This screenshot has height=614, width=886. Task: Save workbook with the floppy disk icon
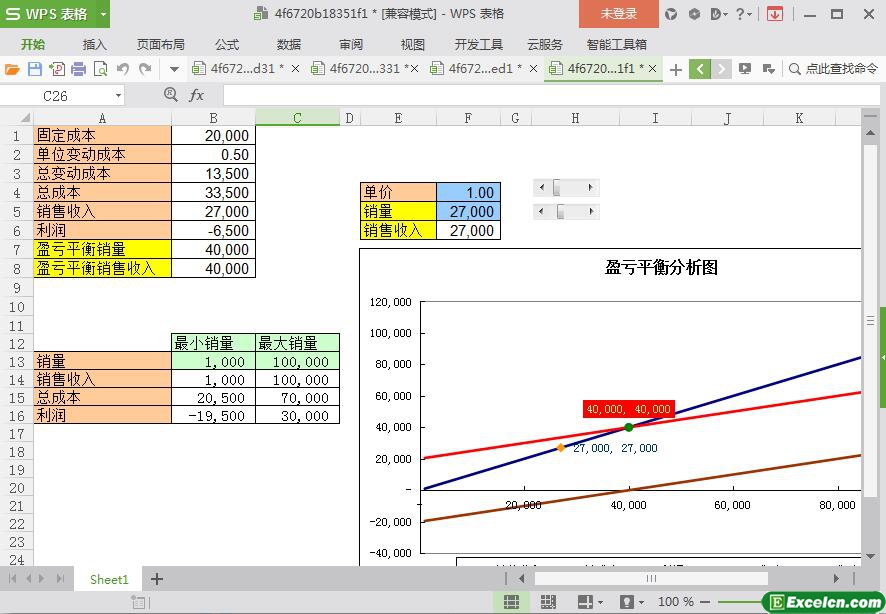(x=35, y=69)
